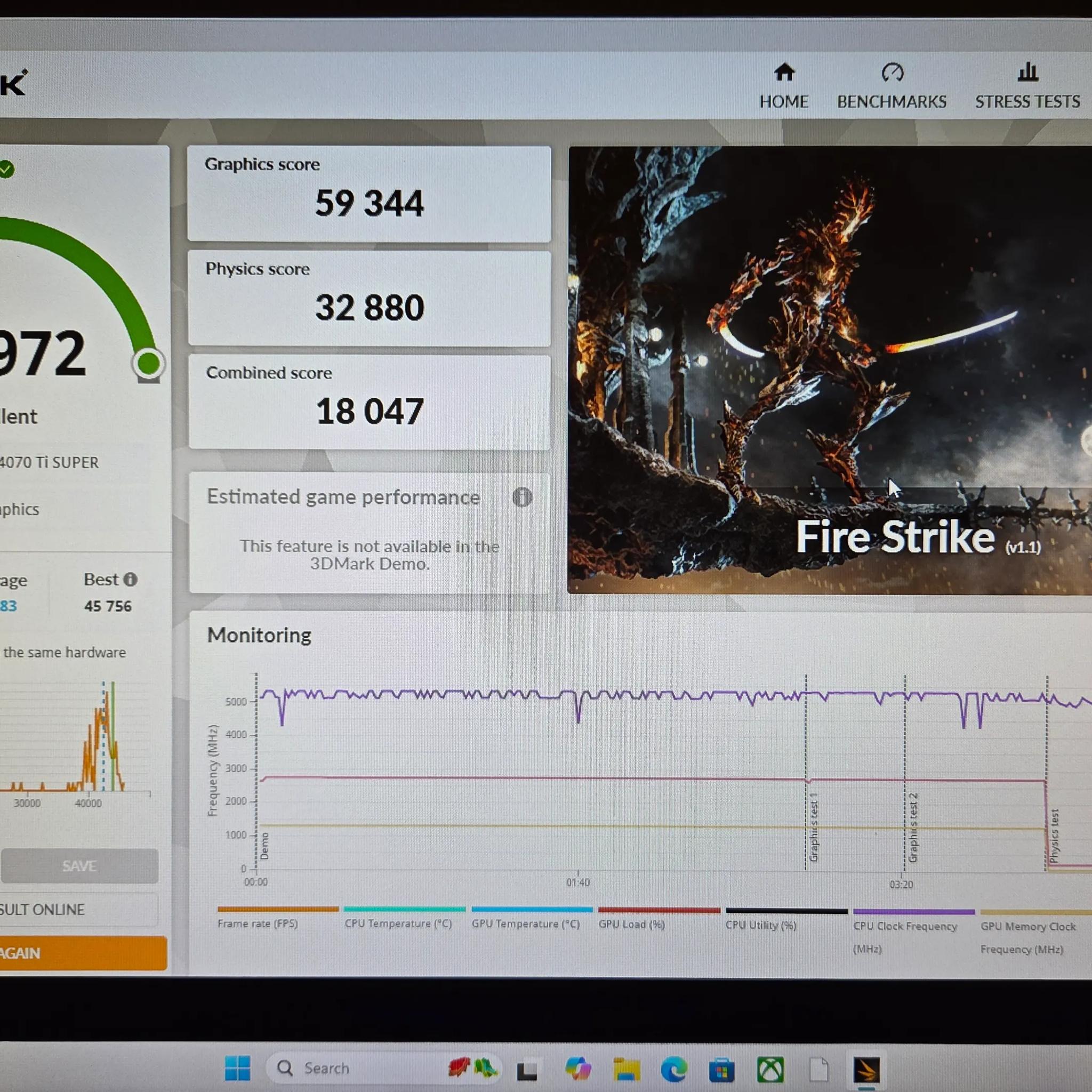Toggle the GPU Load (%) chart series
This screenshot has height=1092, width=1092.
pos(659,919)
